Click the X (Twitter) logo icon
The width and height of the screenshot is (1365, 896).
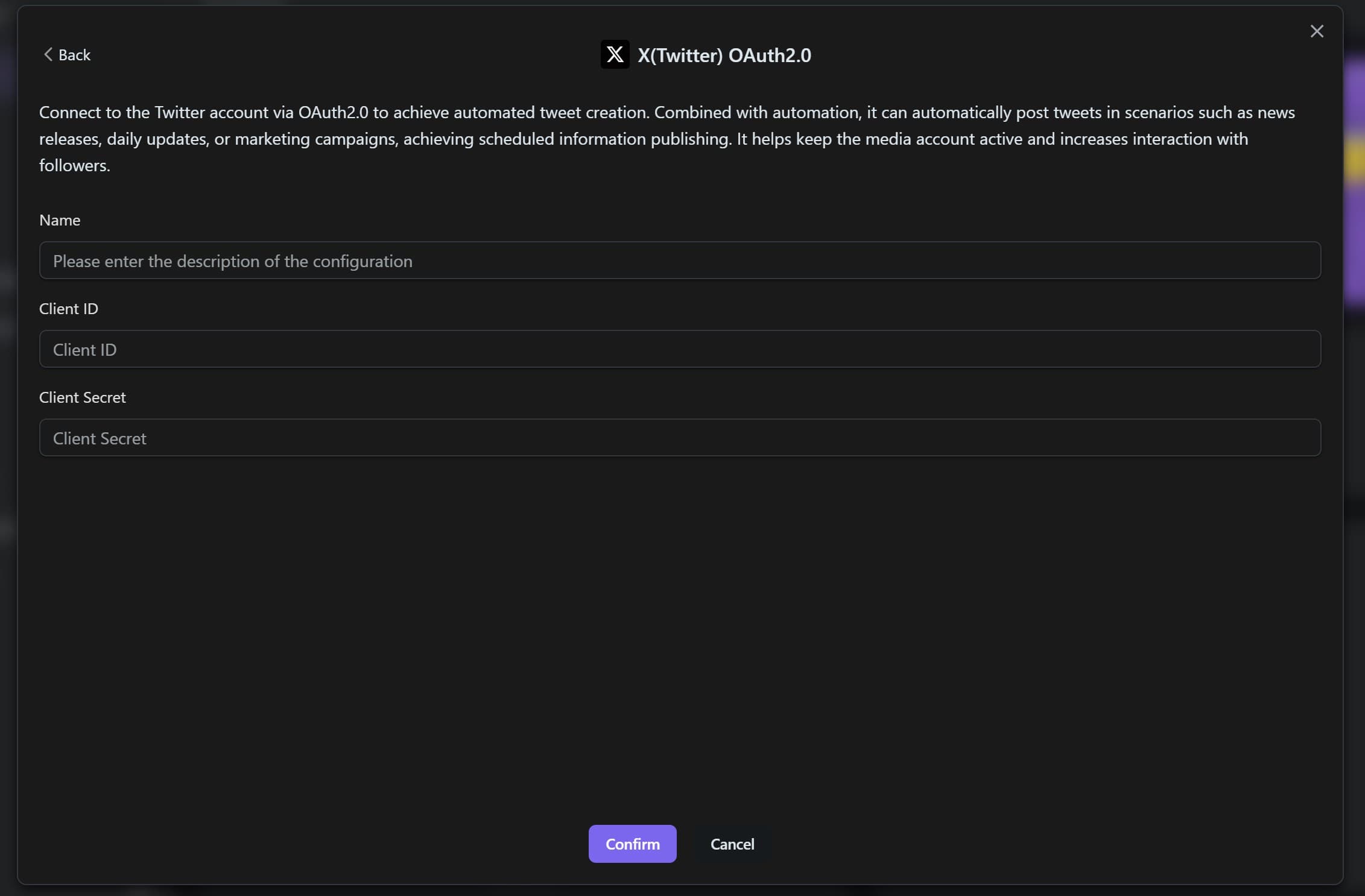[615, 55]
